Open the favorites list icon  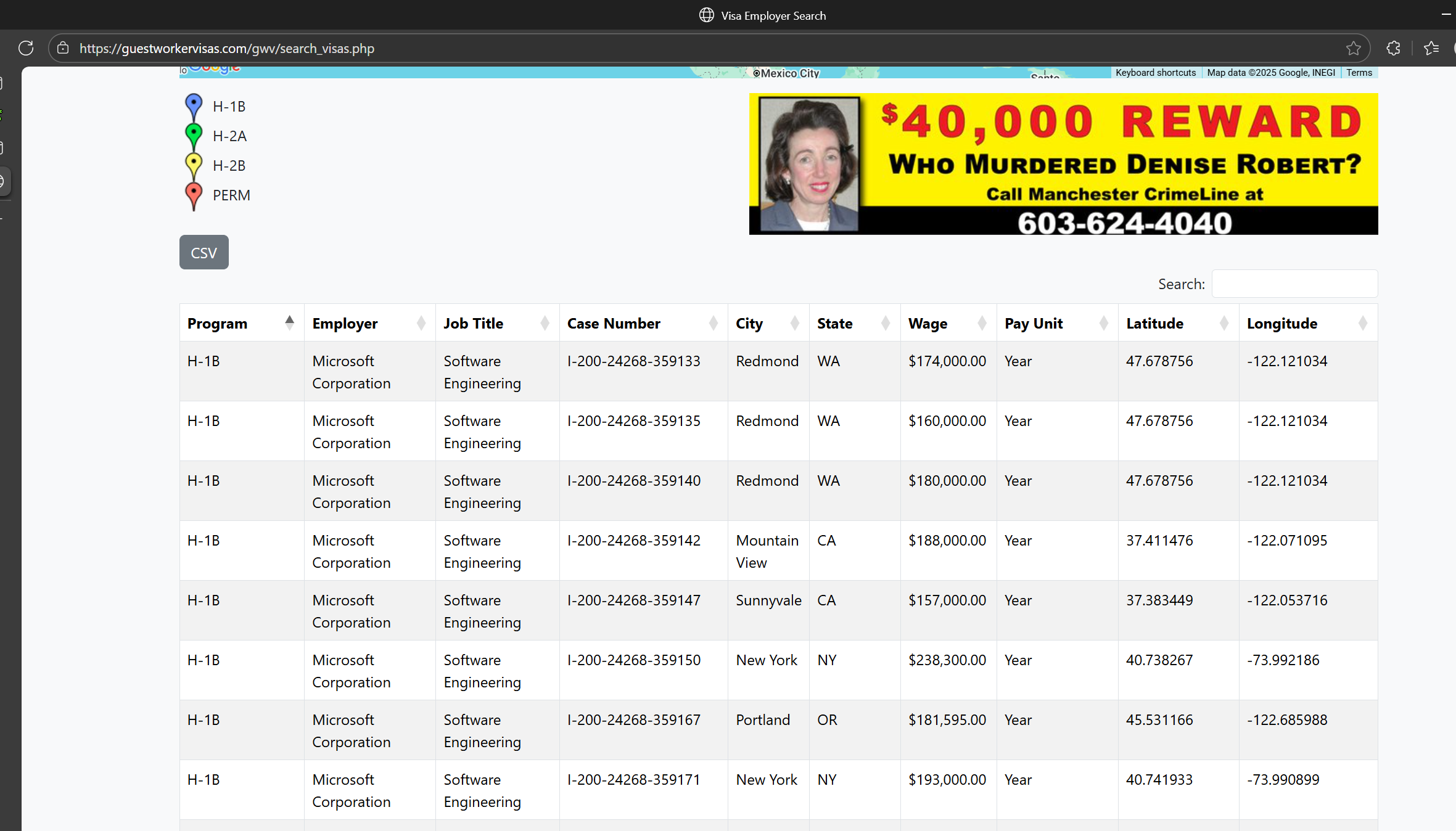pyautogui.click(x=1431, y=48)
